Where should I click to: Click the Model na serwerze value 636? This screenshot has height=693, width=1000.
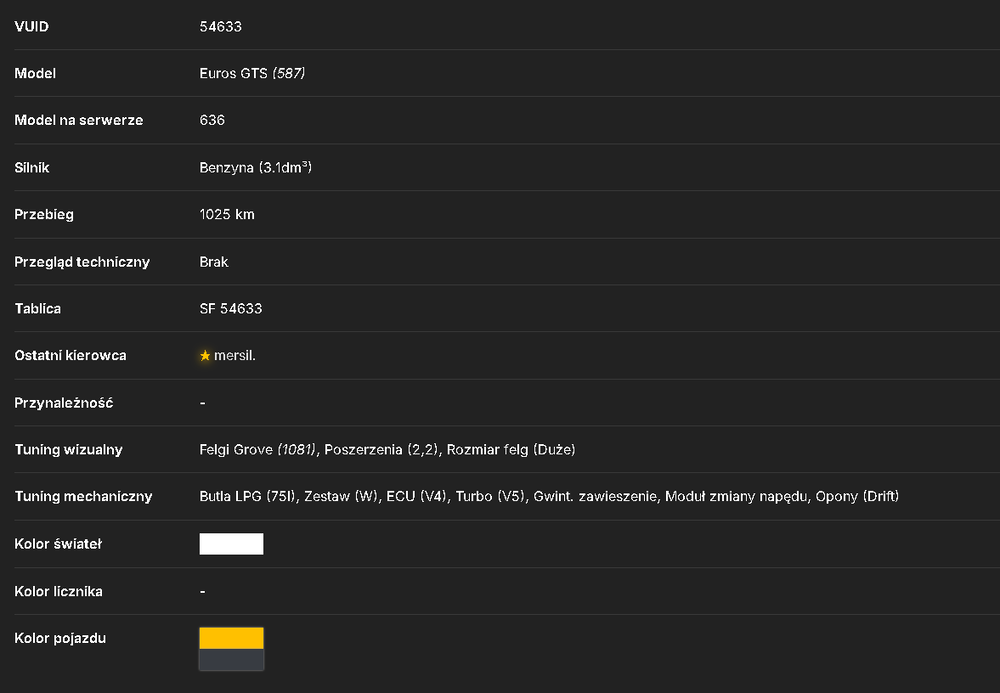212,120
